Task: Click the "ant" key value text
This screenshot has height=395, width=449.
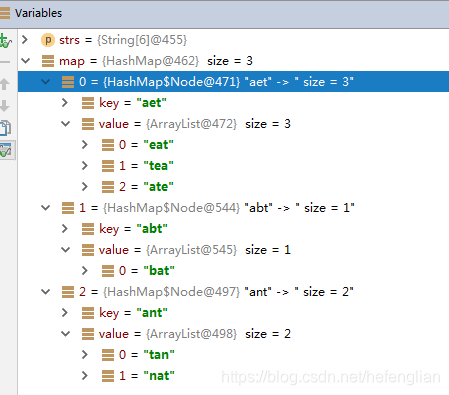Action: [152, 313]
